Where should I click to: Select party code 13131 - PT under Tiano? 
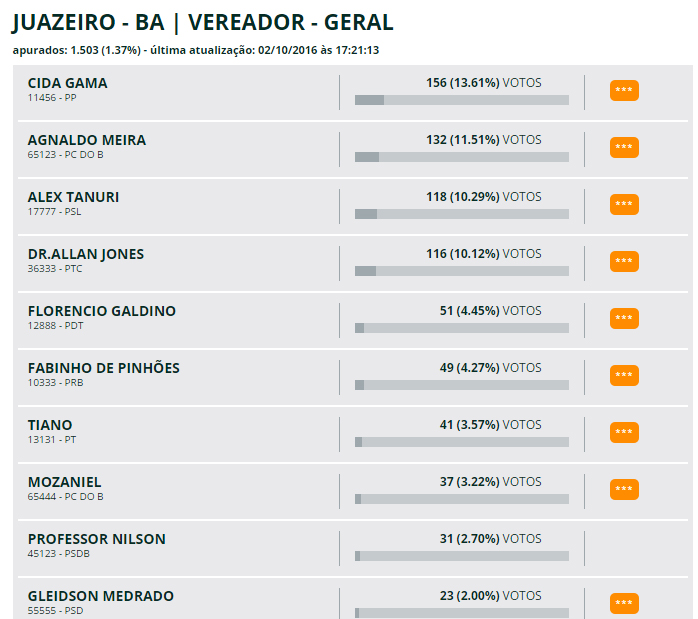tap(52, 439)
